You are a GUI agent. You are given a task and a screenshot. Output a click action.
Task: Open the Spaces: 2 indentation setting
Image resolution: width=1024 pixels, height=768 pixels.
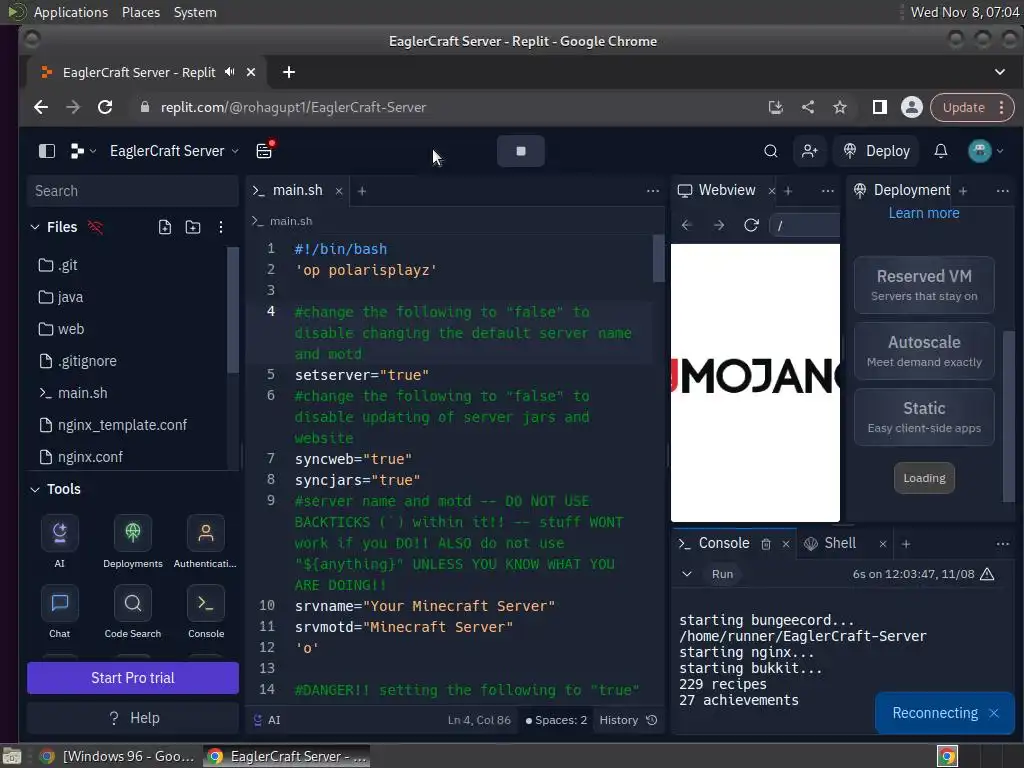click(556, 720)
